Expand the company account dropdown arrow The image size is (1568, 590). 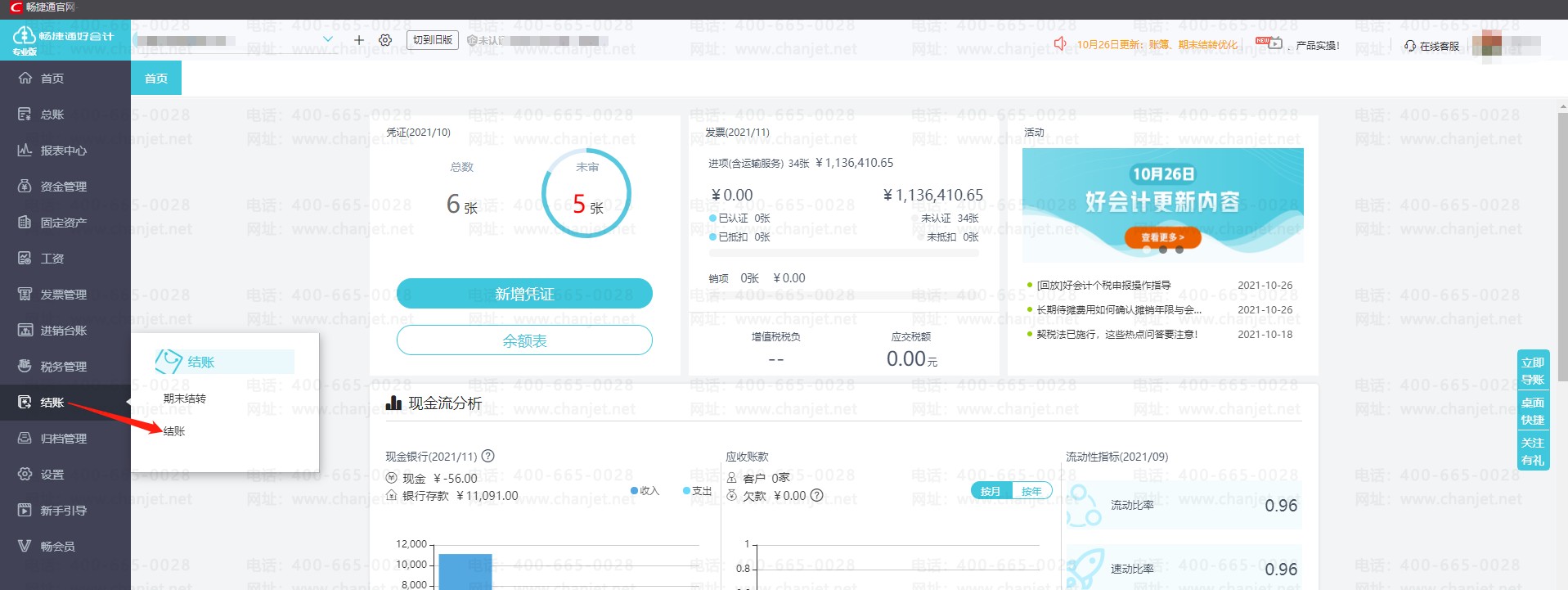point(328,39)
